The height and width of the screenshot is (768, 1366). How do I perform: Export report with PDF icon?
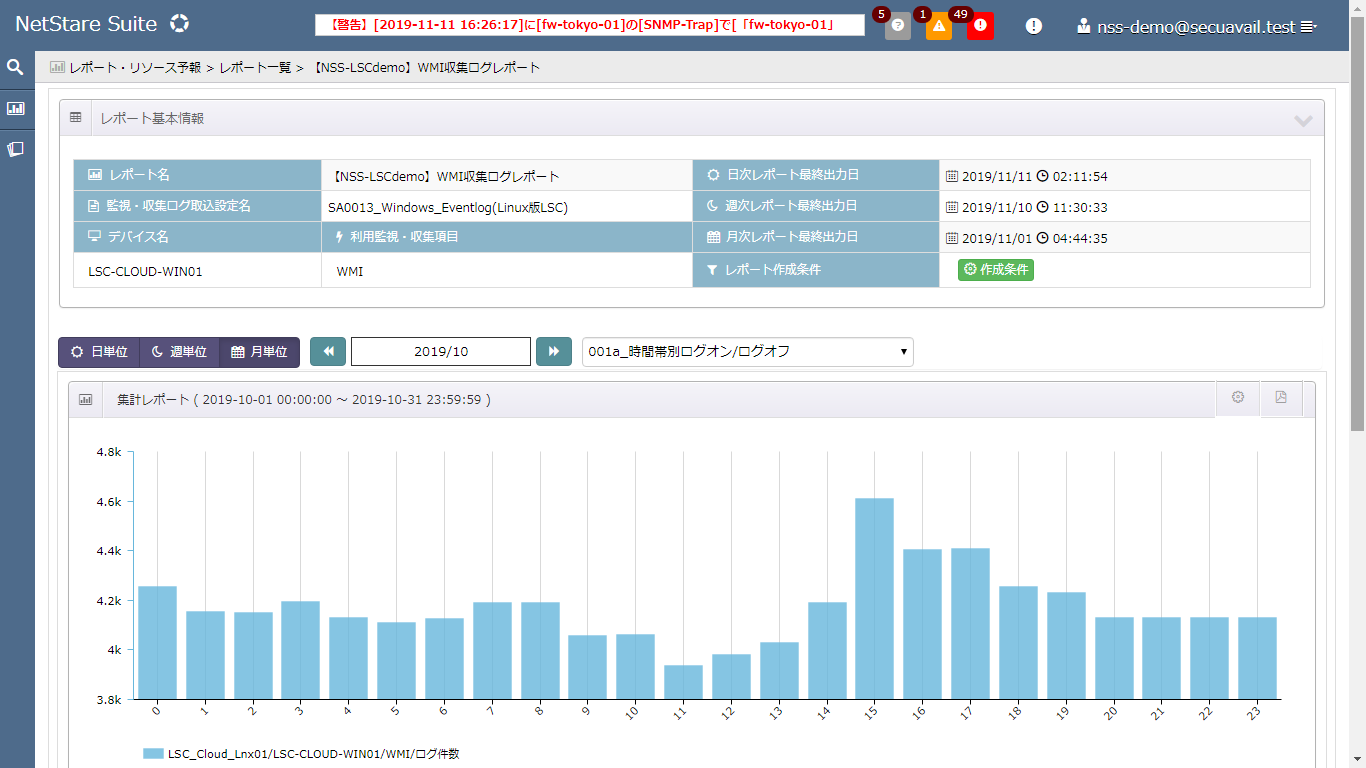(1281, 398)
